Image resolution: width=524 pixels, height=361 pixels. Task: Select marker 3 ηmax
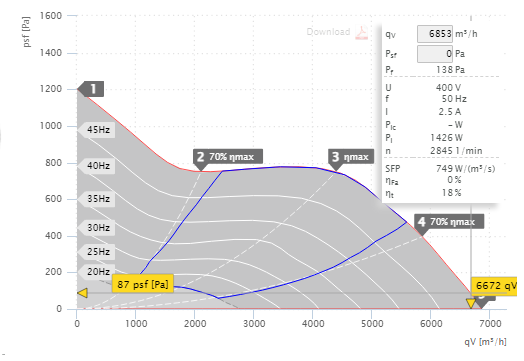point(351,157)
